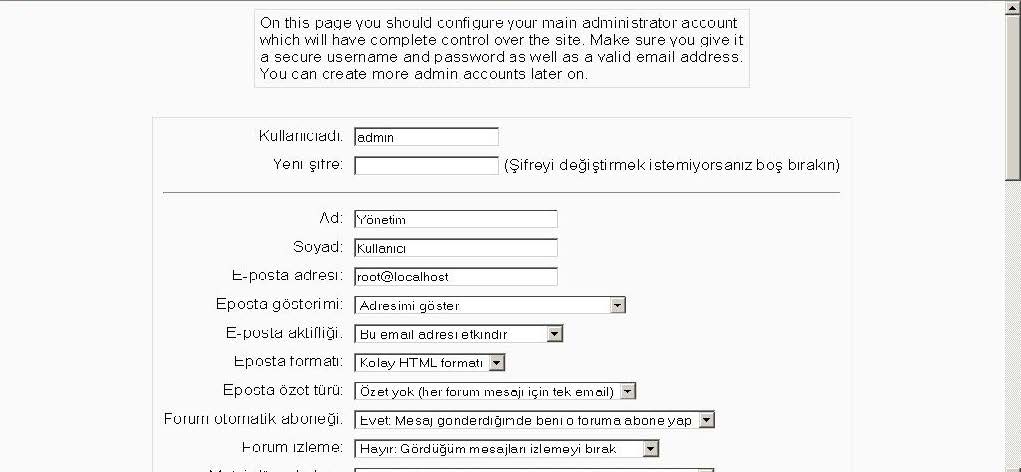This screenshot has height=472, width=1021.
Task: Click the Soyad surname field
Action: click(456, 247)
